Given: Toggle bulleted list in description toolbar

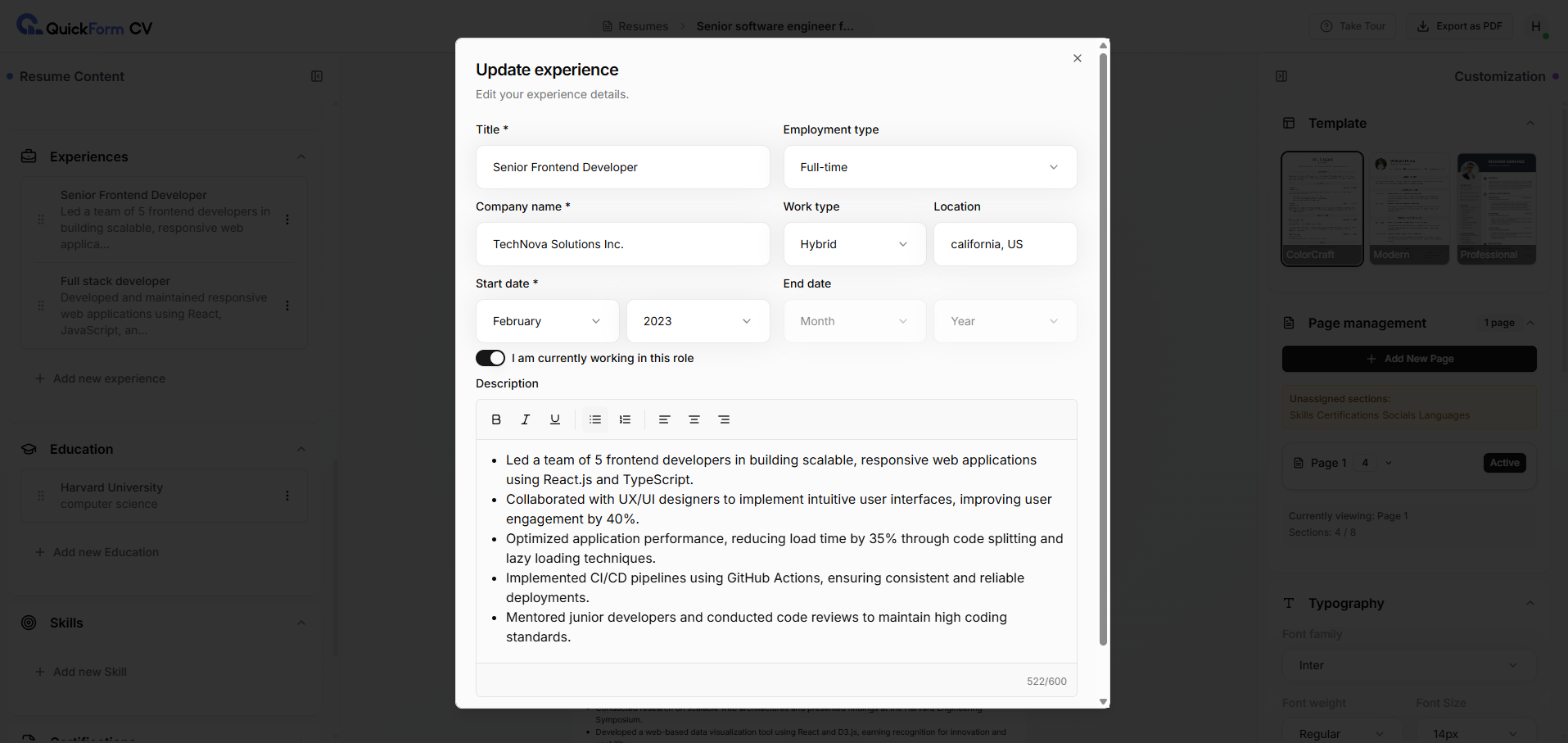Looking at the screenshot, I should (595, 419).
